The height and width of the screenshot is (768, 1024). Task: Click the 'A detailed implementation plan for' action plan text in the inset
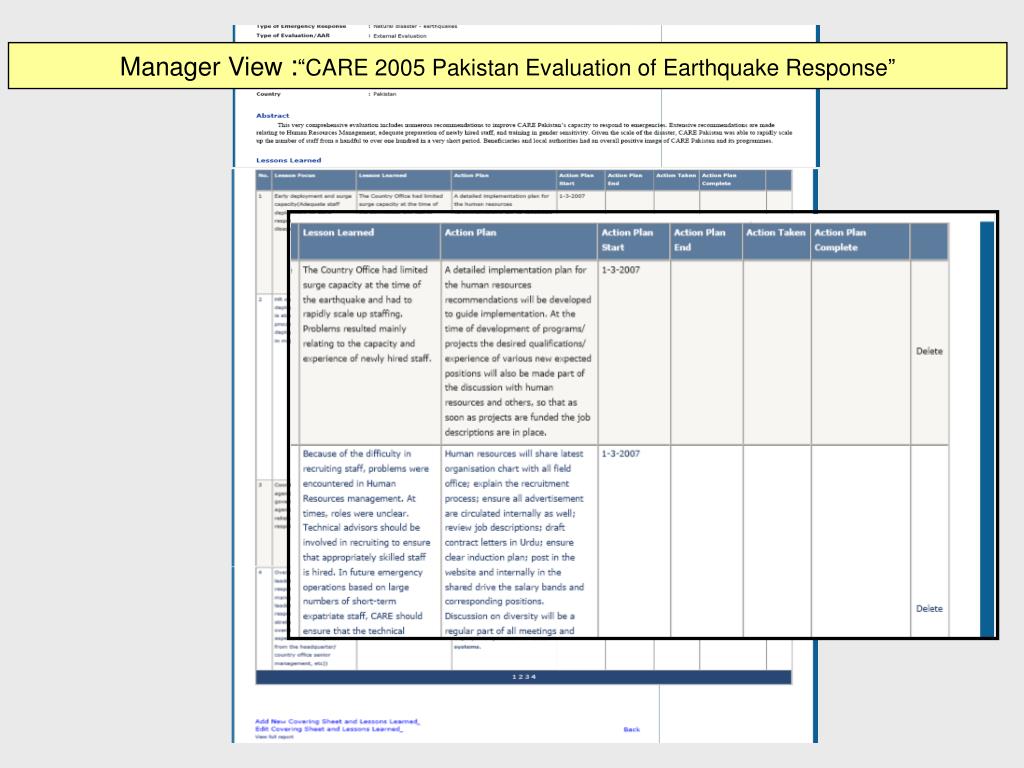coord(515,270)
